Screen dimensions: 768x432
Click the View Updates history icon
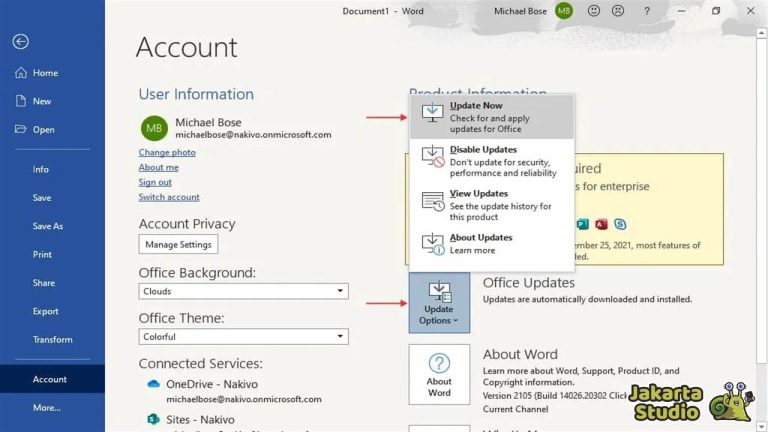[x=432, y=201]
